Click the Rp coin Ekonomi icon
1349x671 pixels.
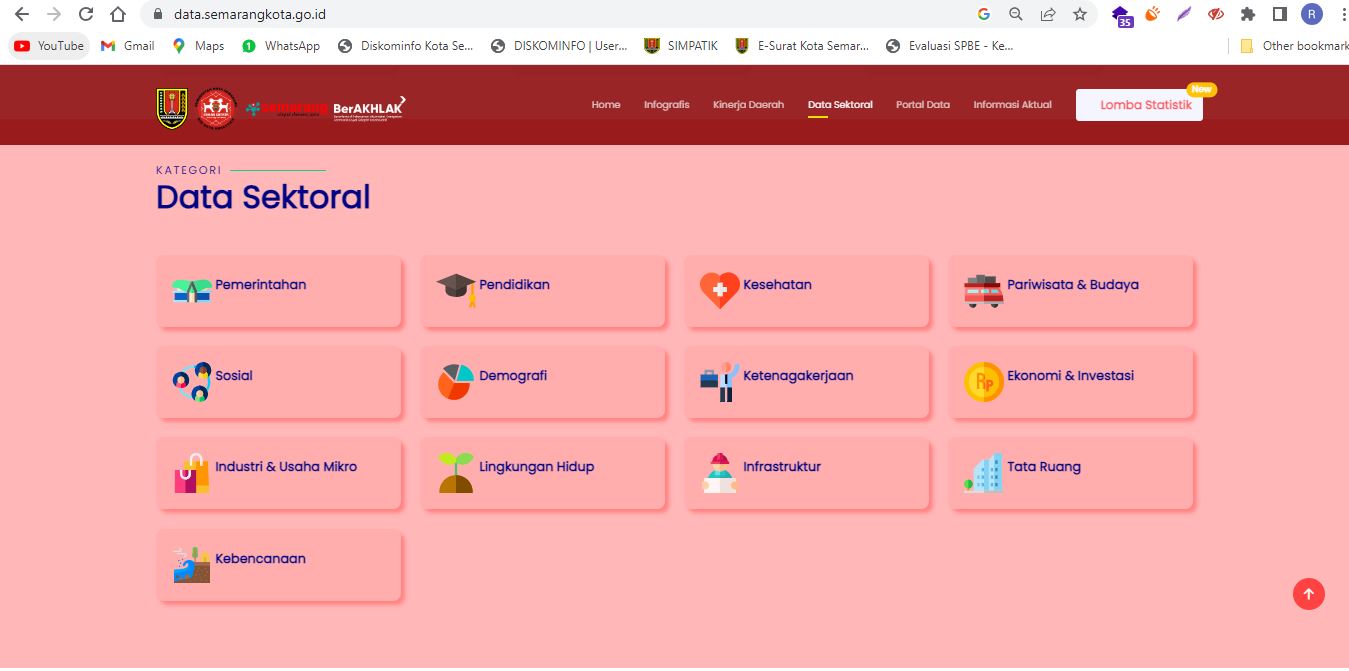point(983,381)
